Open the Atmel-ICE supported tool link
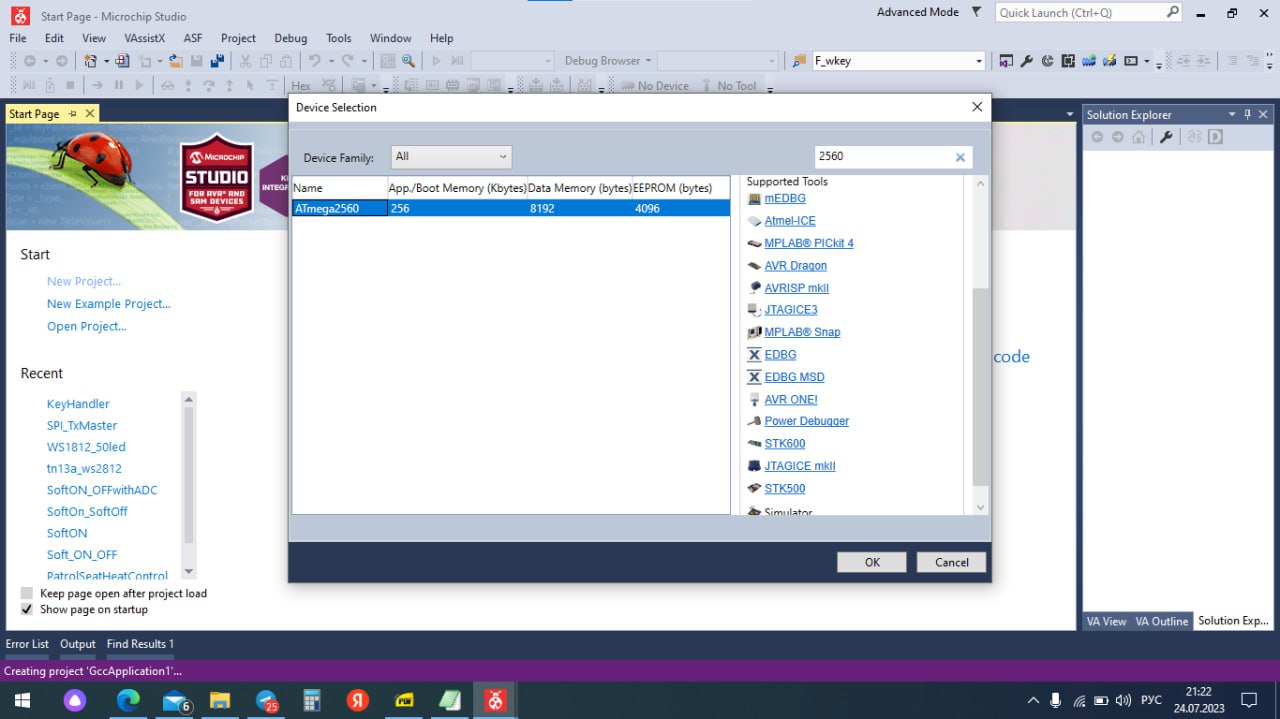 point(790,221)
